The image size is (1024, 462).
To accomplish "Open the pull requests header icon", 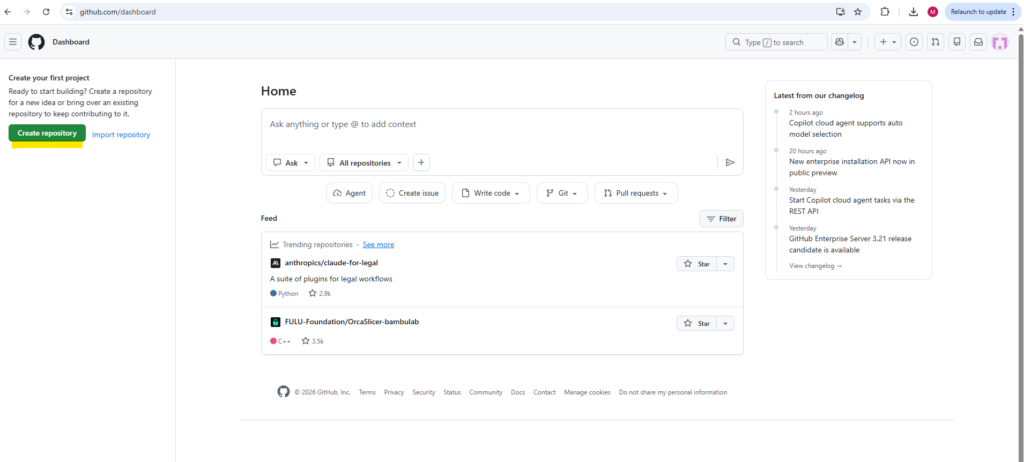I will (935, 42).
